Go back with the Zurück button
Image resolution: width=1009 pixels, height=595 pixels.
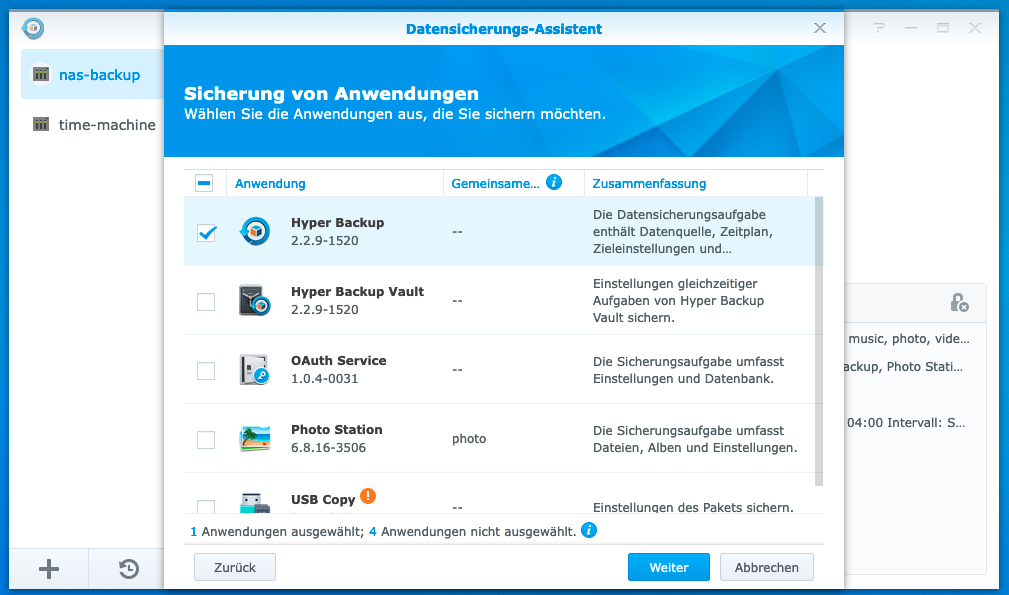click(x=234, y=567)
